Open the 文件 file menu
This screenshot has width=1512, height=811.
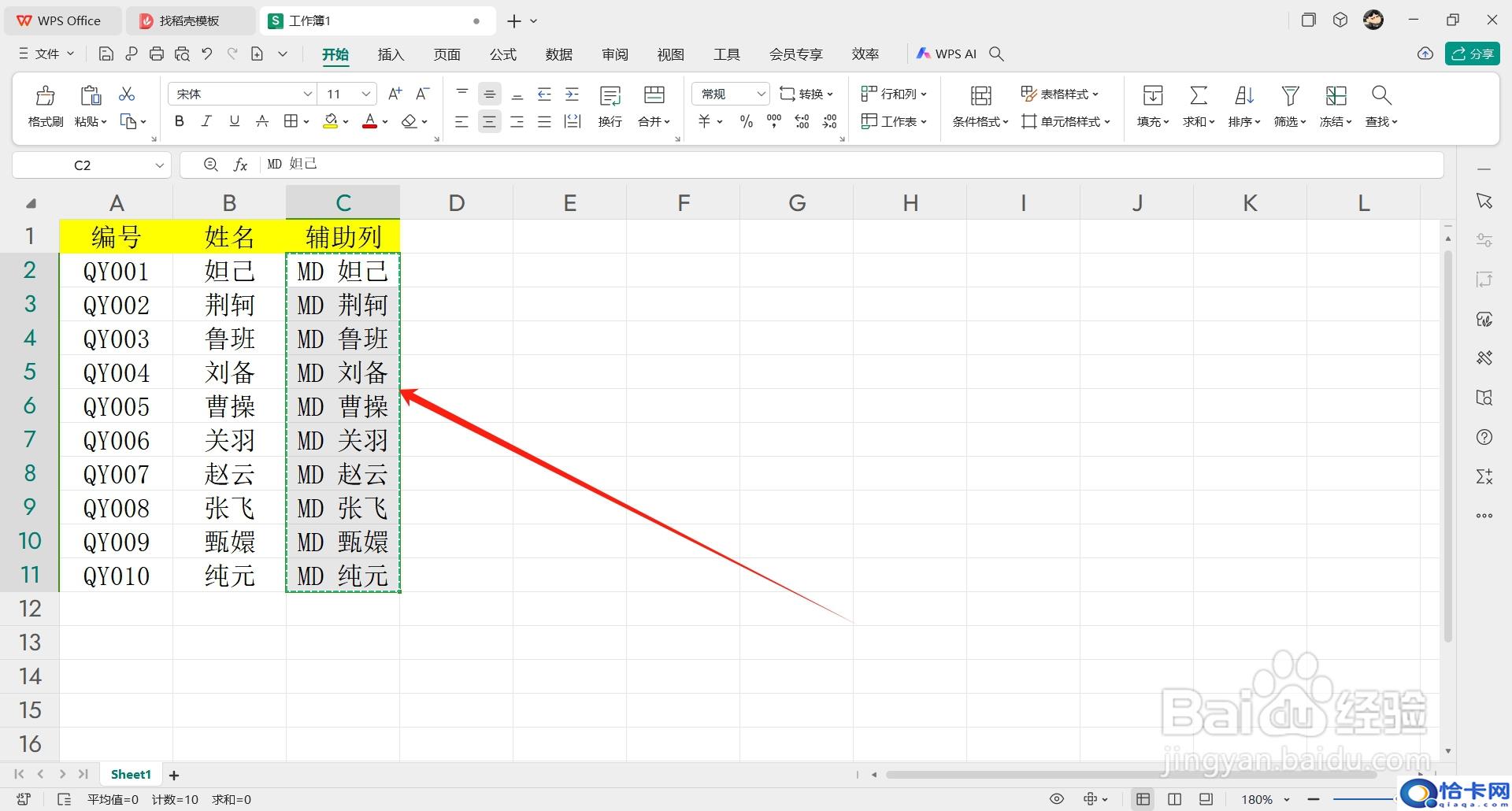46,54
